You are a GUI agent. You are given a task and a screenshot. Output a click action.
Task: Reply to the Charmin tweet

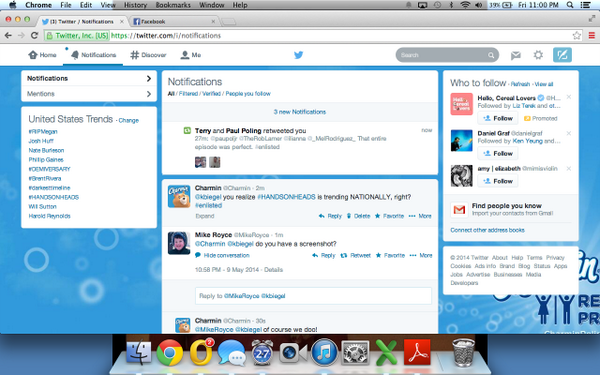click(330, 216)
